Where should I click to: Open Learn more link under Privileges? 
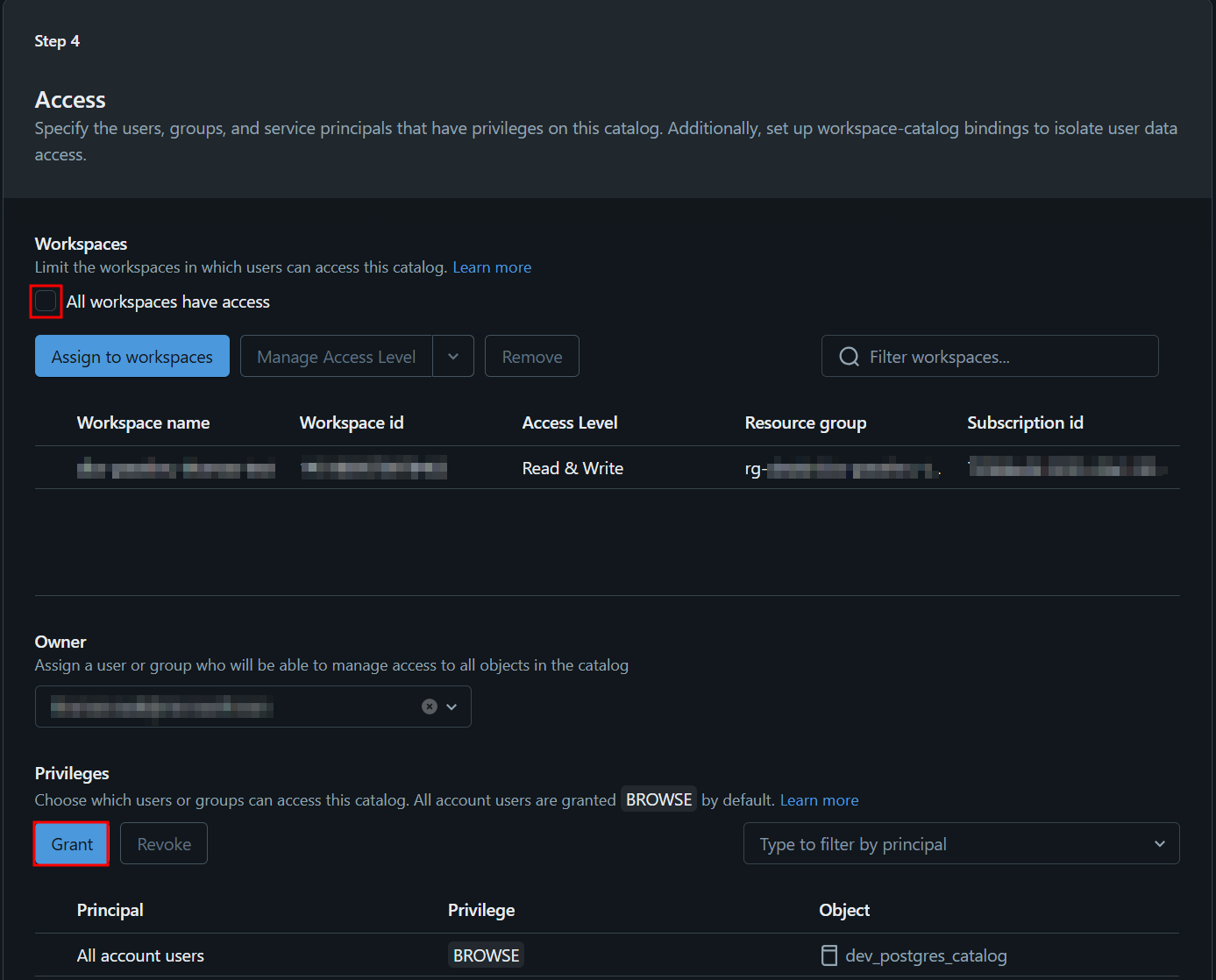coord(819,800)
